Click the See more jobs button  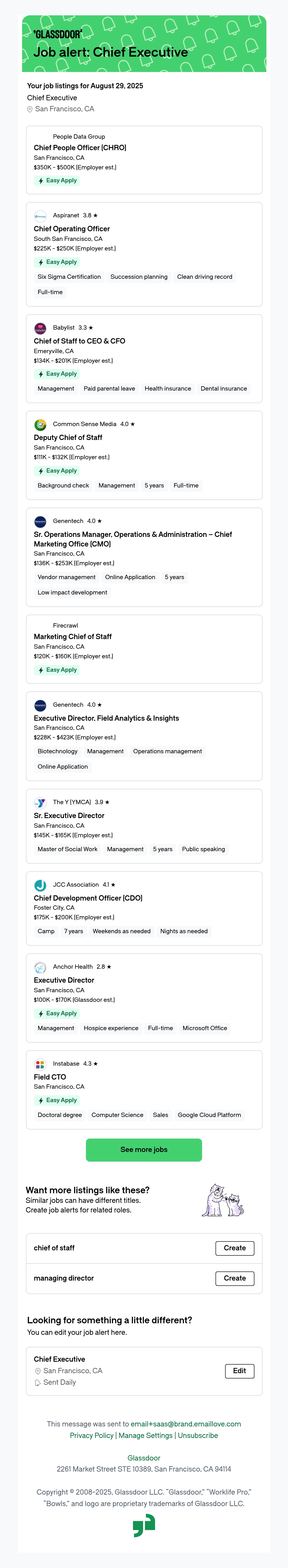(144, 1150)
